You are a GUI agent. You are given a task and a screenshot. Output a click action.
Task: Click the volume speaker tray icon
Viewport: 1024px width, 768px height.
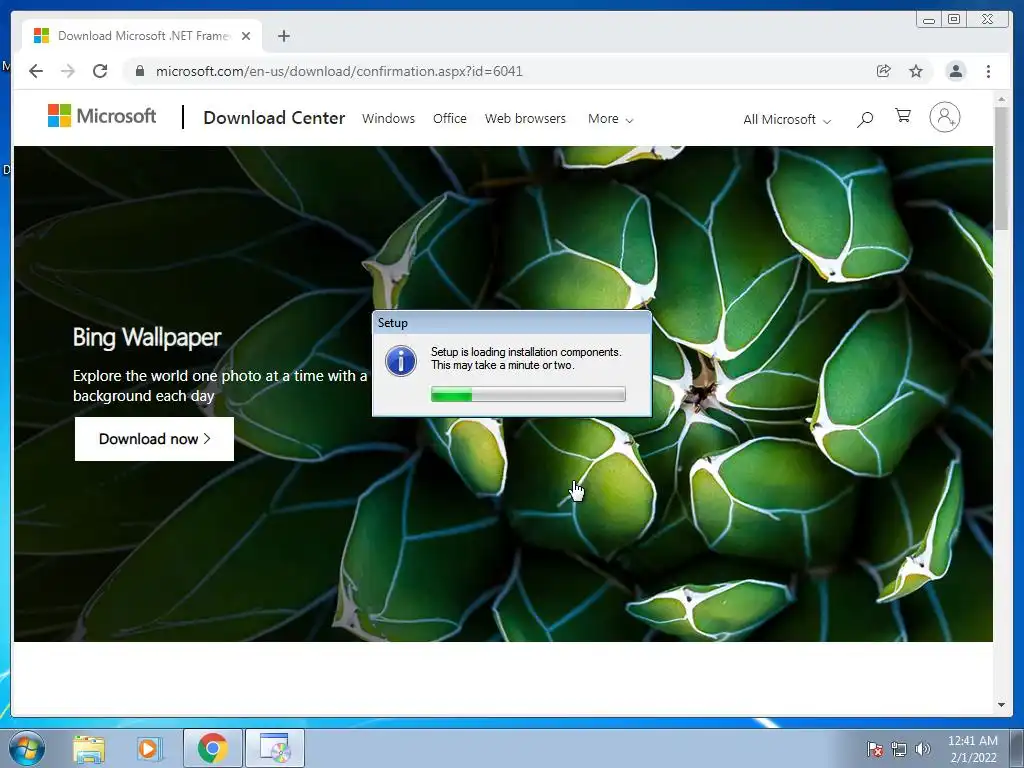click(x=923, y=749)
